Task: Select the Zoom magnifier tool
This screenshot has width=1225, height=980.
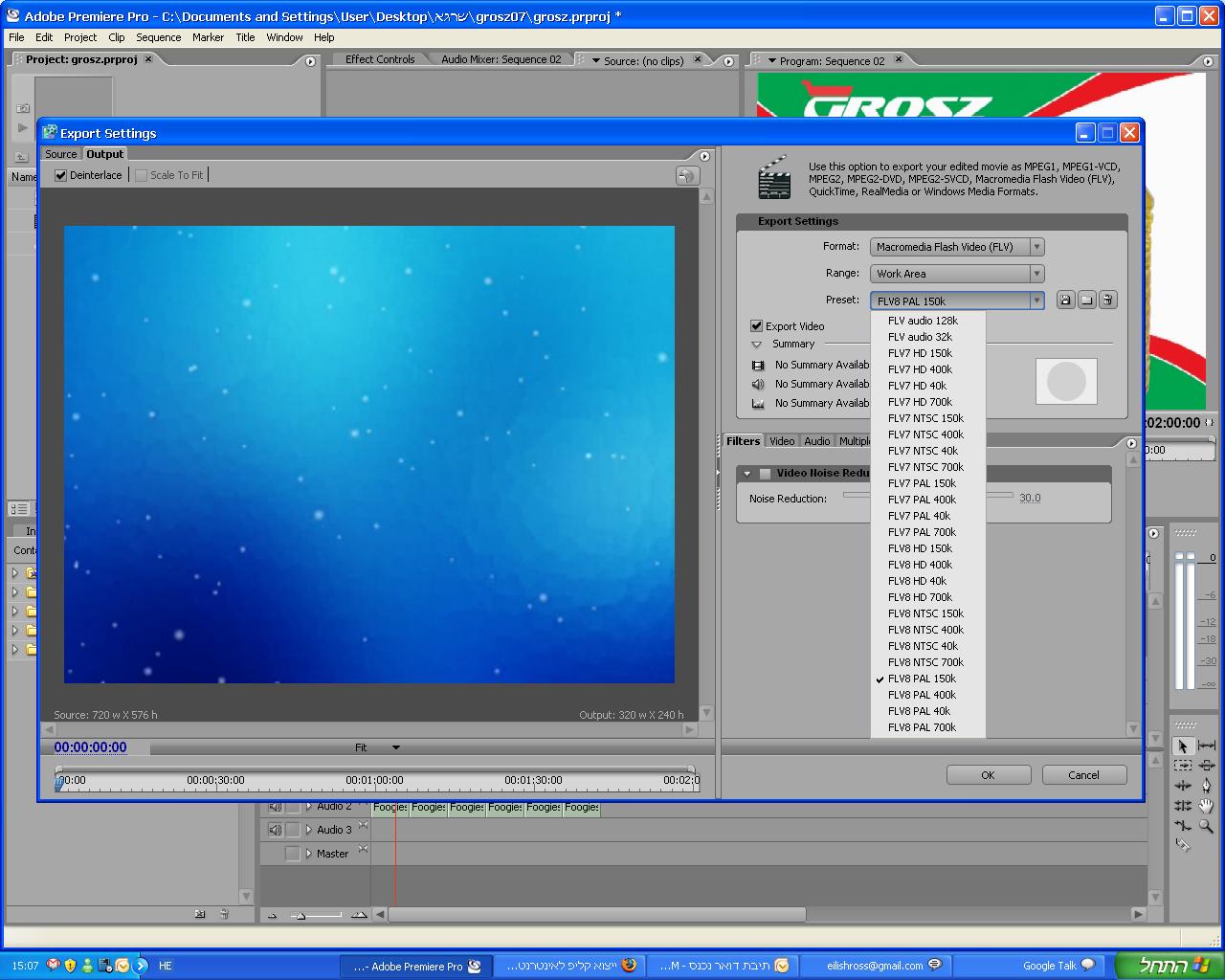Action: pyautogui.click(x=1206, y=826)
